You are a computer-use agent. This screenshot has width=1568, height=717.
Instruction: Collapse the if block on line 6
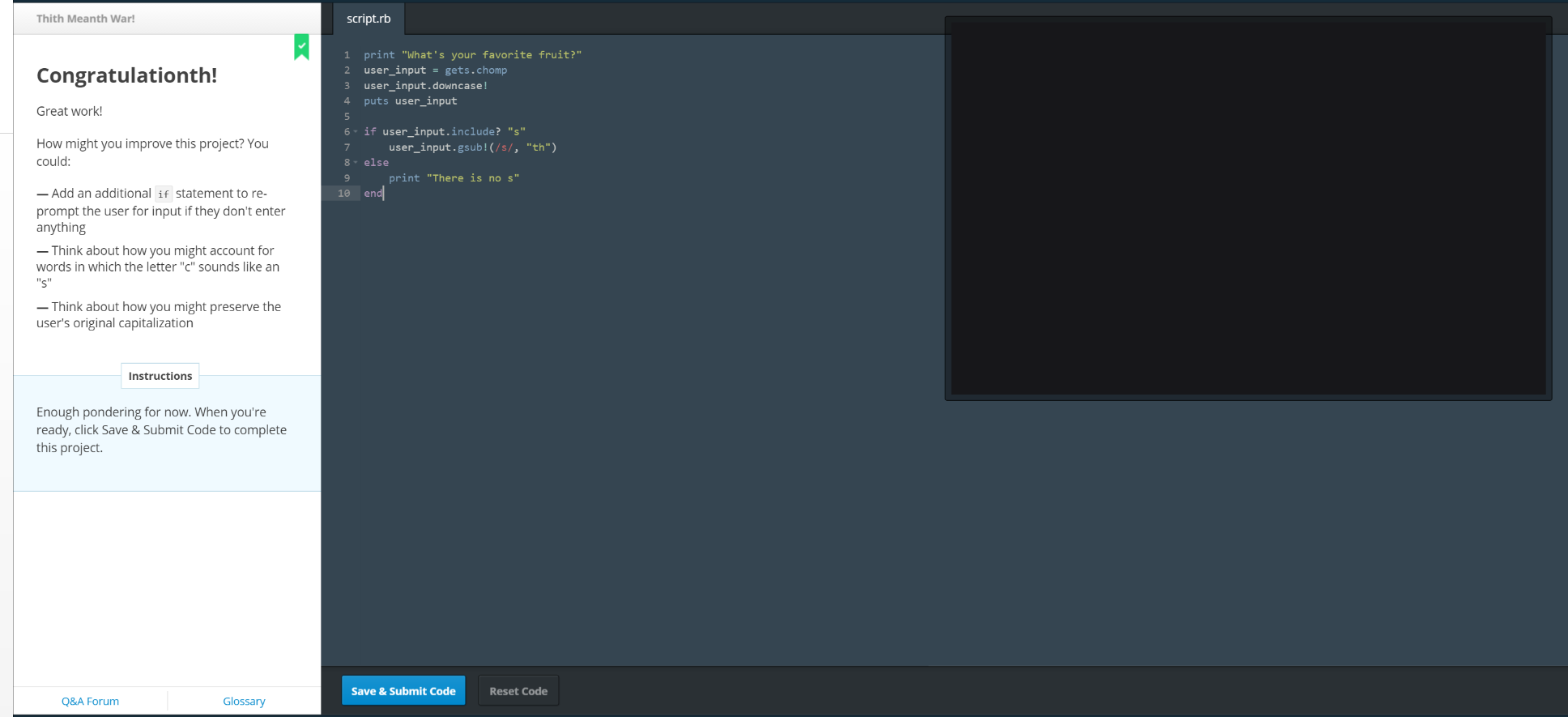coord(356,132)
